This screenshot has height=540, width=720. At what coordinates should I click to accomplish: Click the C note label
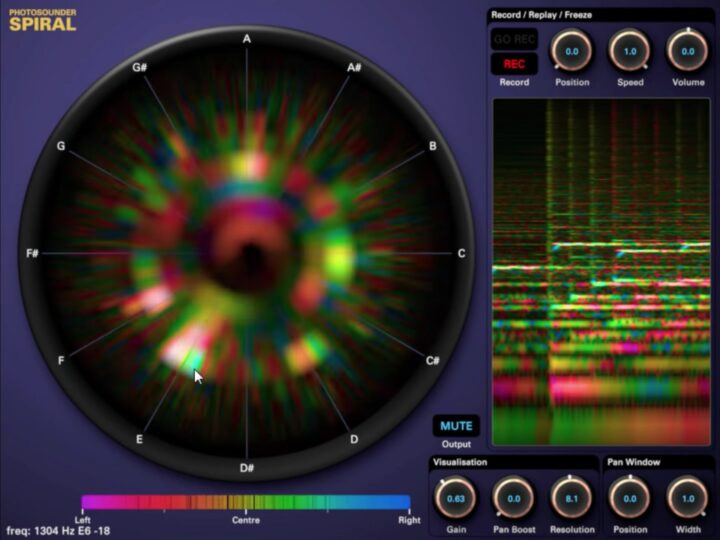(x=461, y=254)
